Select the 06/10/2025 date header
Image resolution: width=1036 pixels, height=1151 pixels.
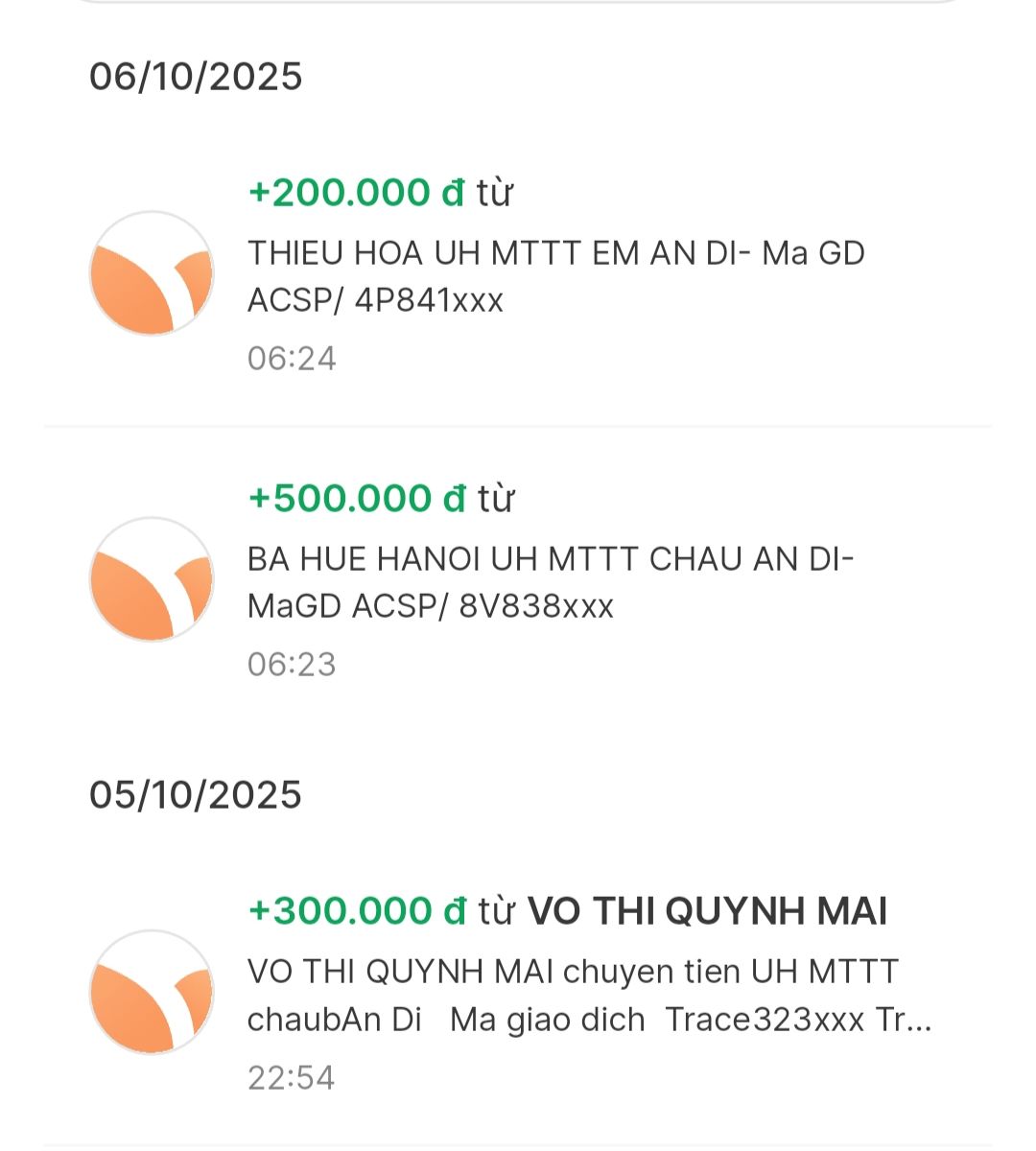click(x=196, y=77)
